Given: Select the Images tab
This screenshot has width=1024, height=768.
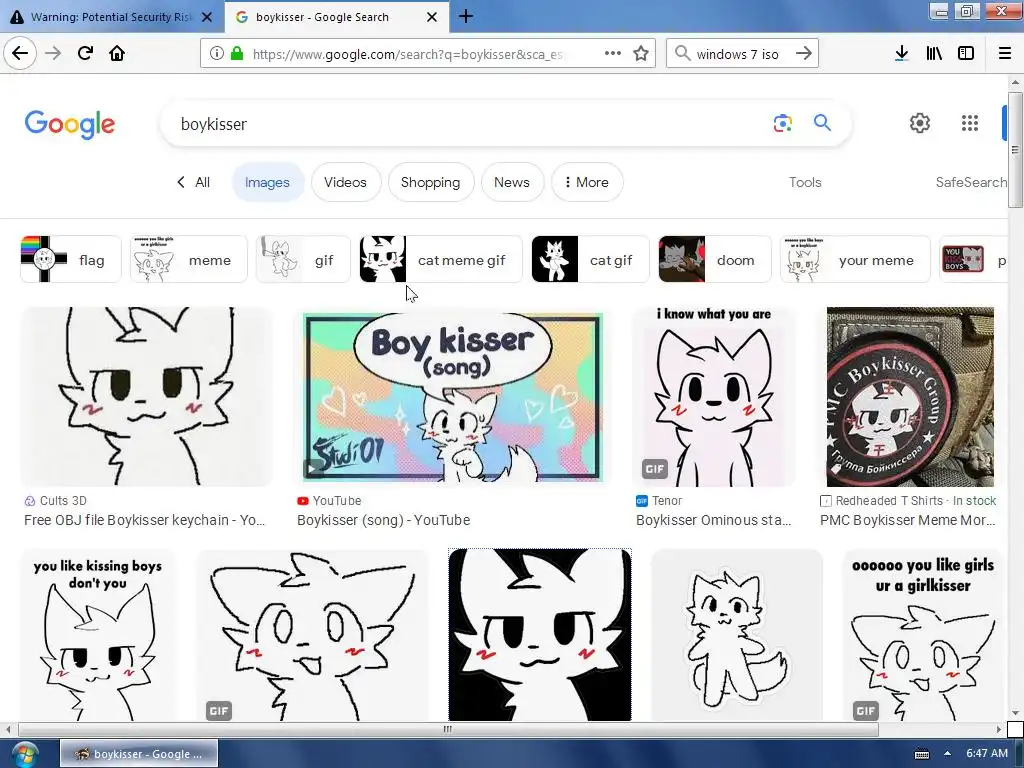Looking at the screenshot, I should point(267,182).
